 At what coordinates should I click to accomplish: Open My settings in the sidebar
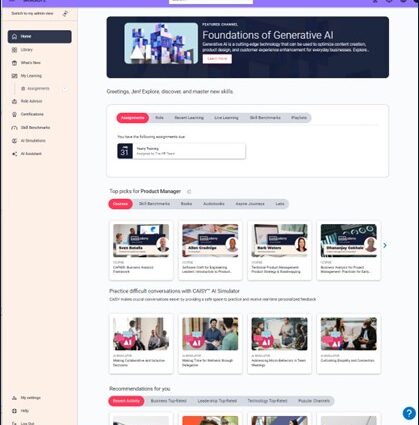[30, 398]
